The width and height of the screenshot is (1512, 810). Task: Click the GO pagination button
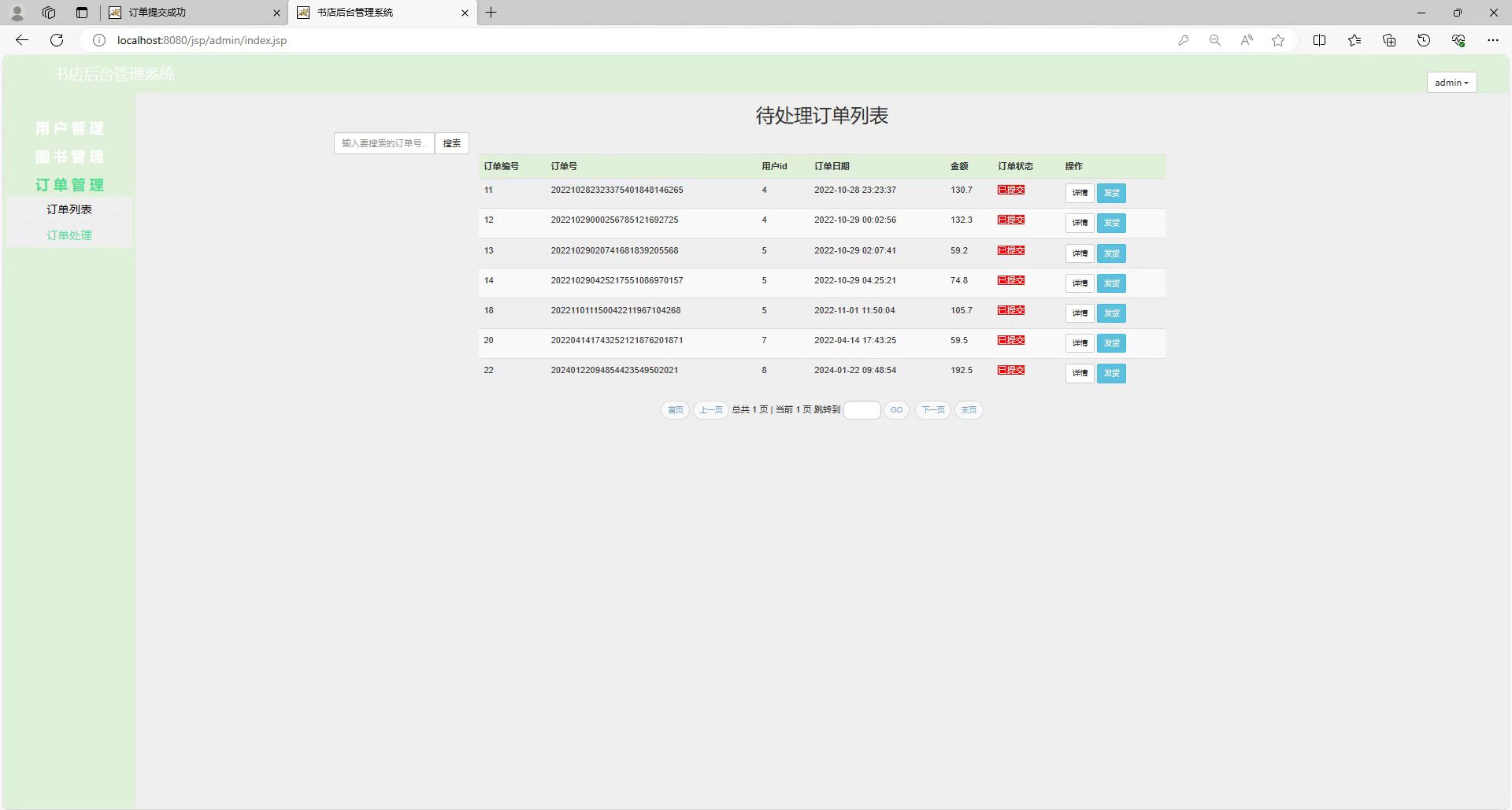click(897, 410)
